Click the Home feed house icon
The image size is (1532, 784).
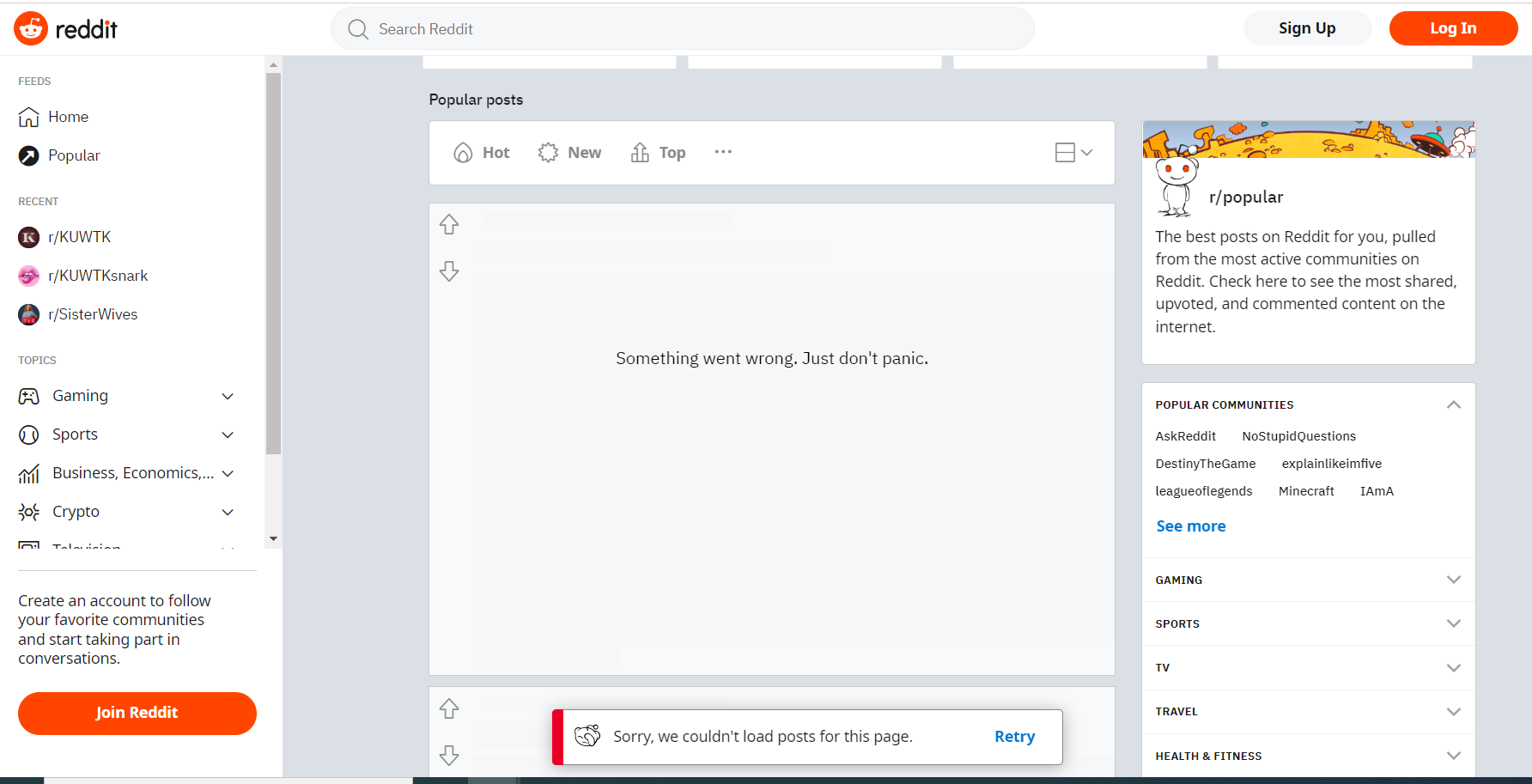click(x=29, y=117)
